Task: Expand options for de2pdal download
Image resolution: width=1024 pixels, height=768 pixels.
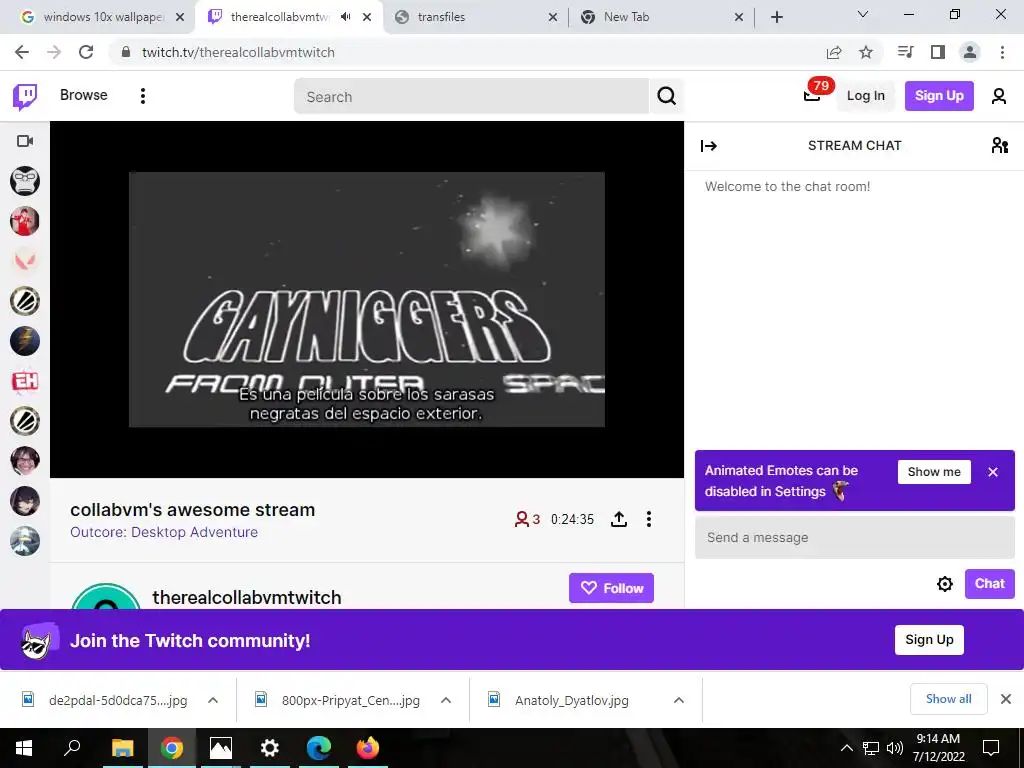Action: click(x=213, y=700)
